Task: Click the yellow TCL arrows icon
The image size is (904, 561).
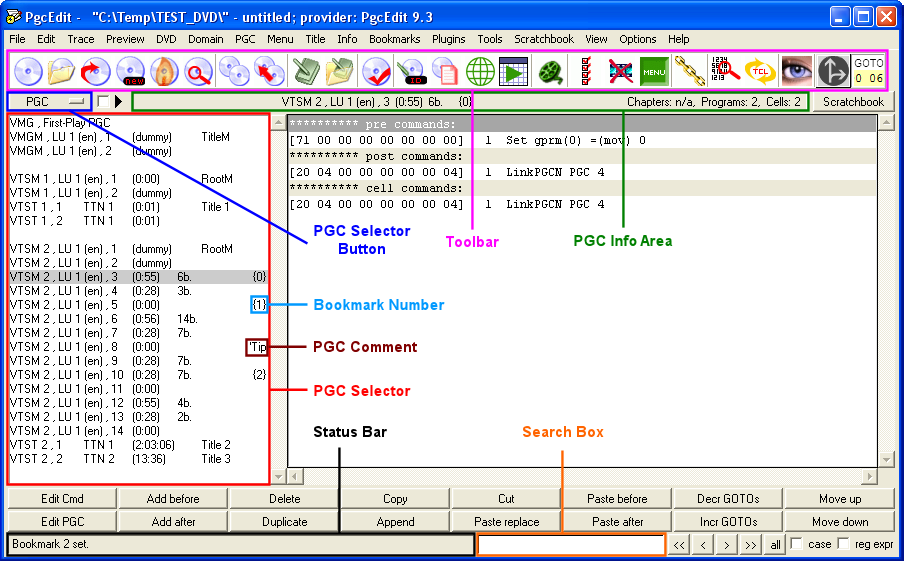Action: [x=760, y=71]
